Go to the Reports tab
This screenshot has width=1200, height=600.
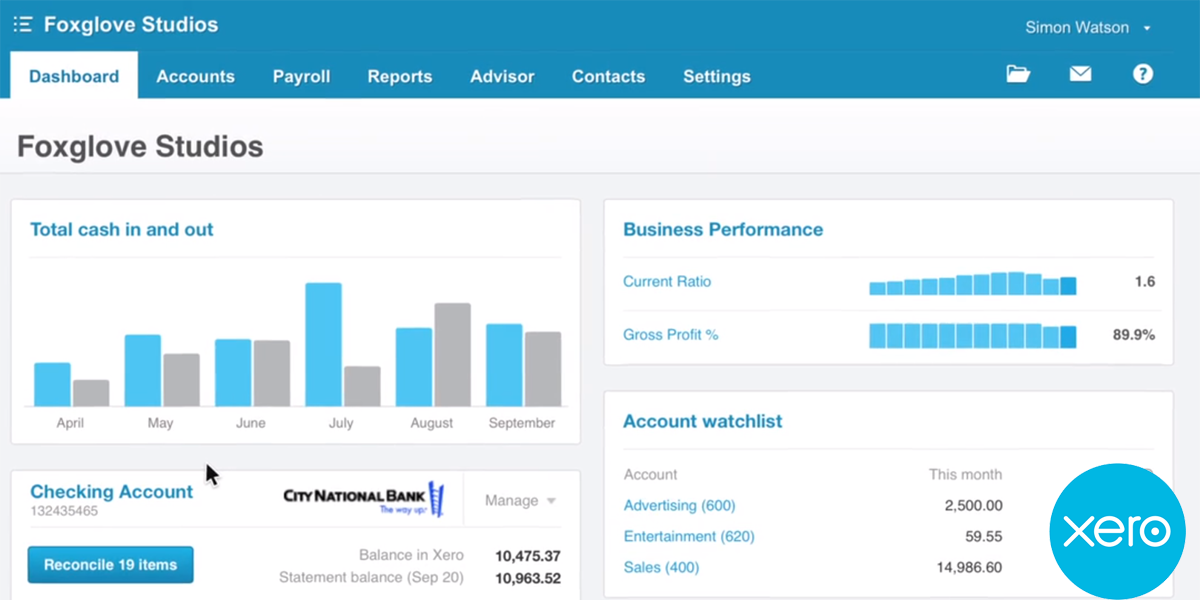coord(399,76)
